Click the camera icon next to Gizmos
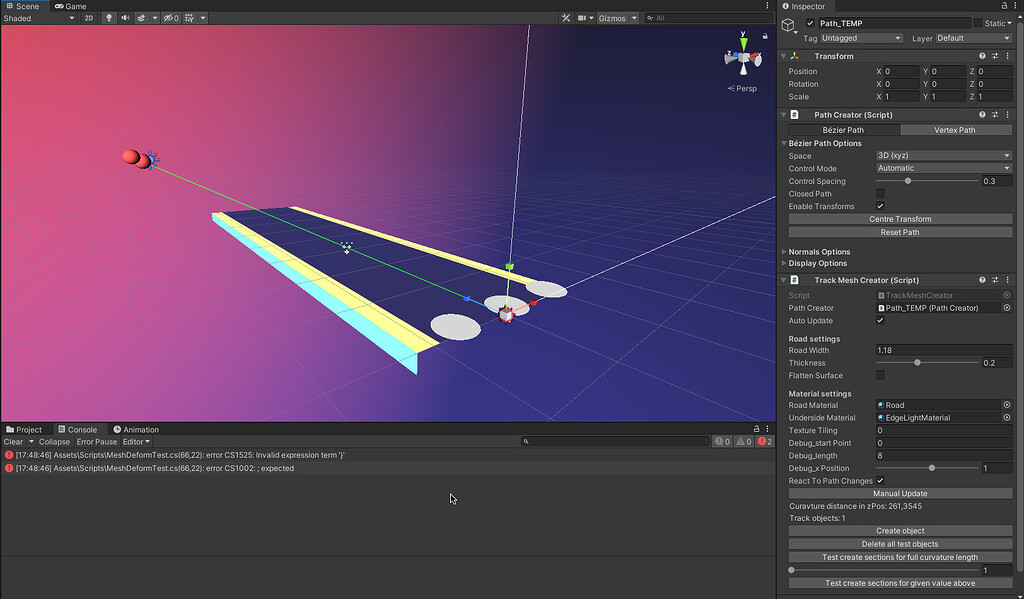 click(x=583, y=17)
